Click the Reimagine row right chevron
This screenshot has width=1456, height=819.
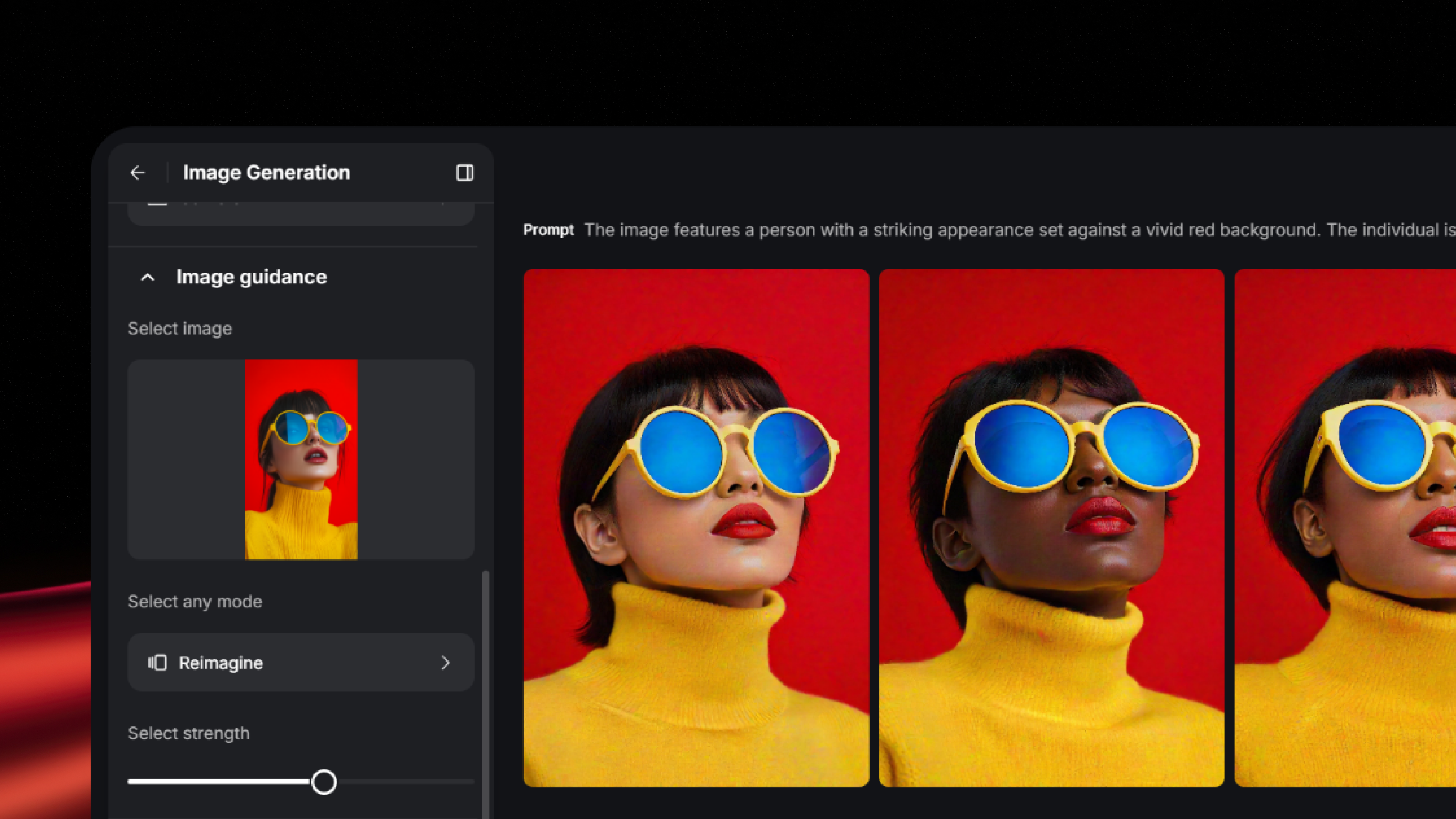click(445, 662)
